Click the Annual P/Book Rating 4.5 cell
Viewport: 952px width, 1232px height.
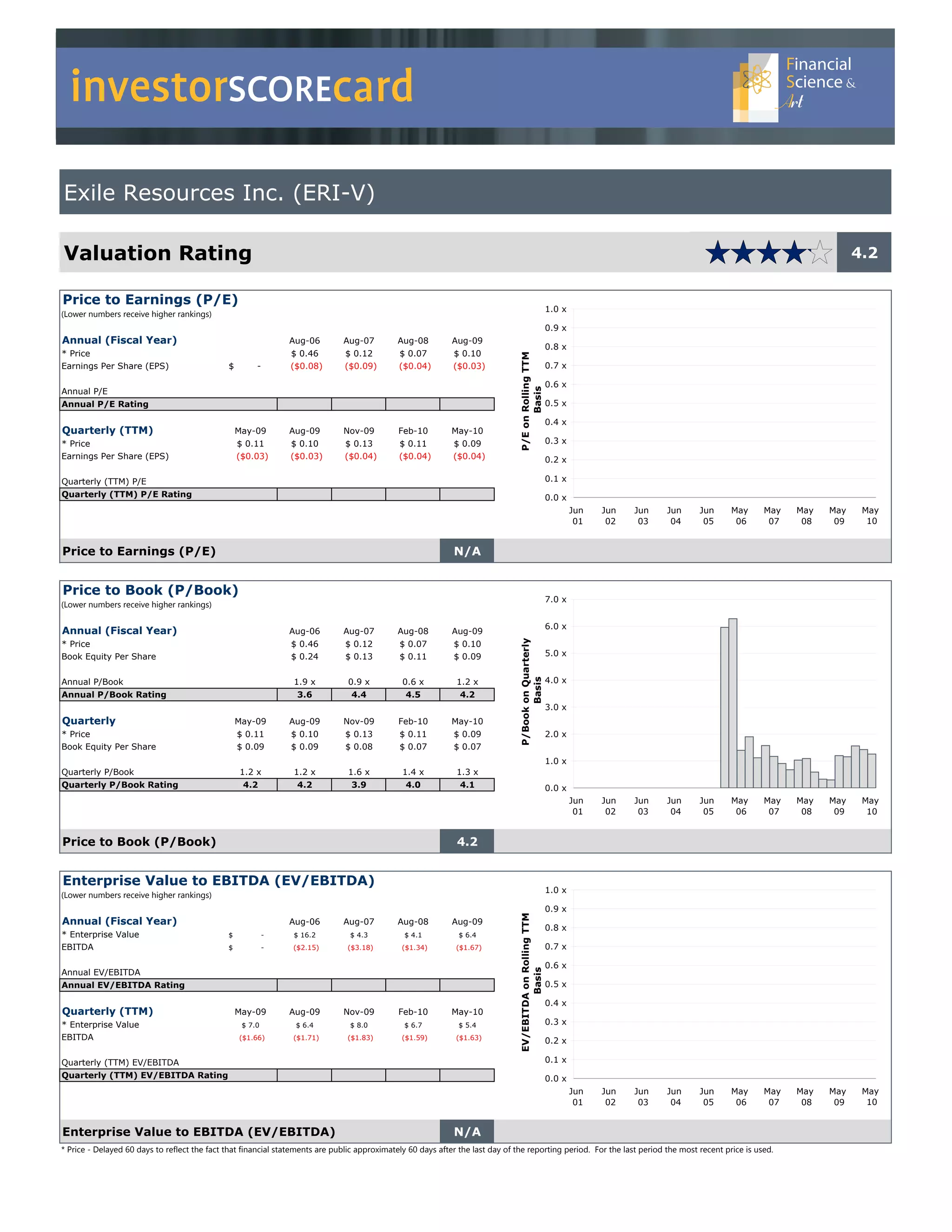tap(413, 695)
